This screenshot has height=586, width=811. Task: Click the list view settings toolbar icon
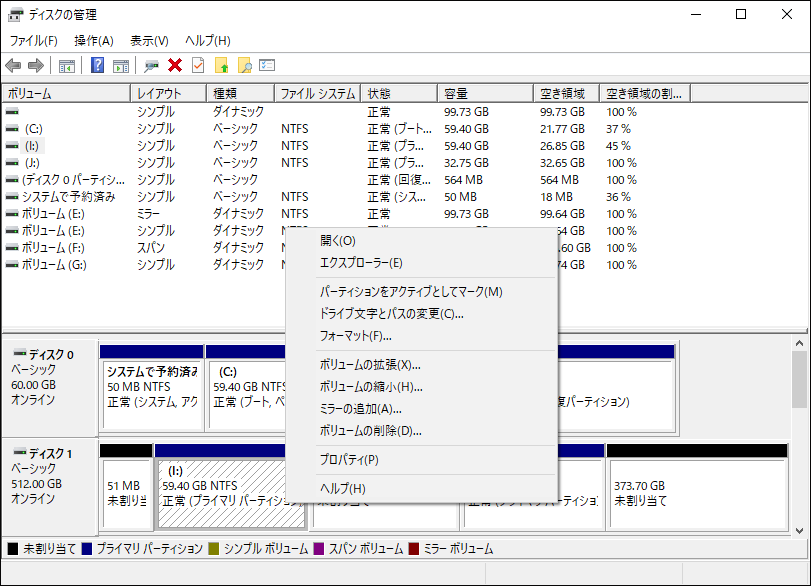click(x=267, y=65)
